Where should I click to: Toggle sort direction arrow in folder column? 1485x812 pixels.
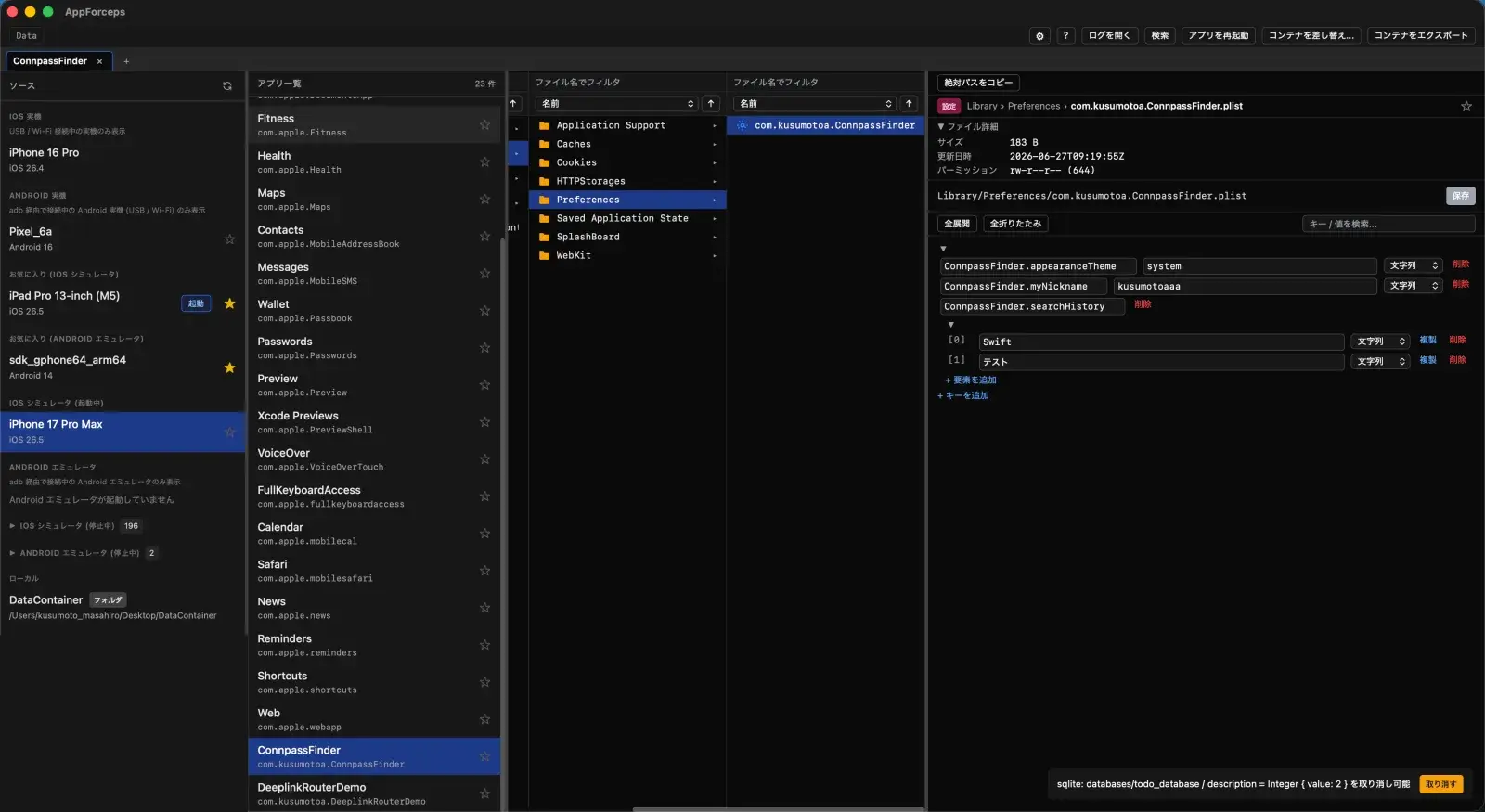tap(711, 103)
